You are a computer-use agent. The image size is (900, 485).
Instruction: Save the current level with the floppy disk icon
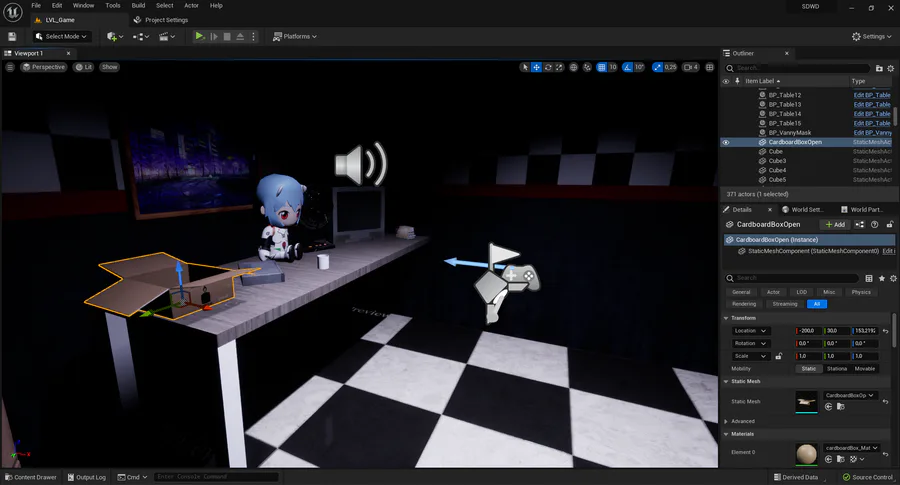click(12, 36)
